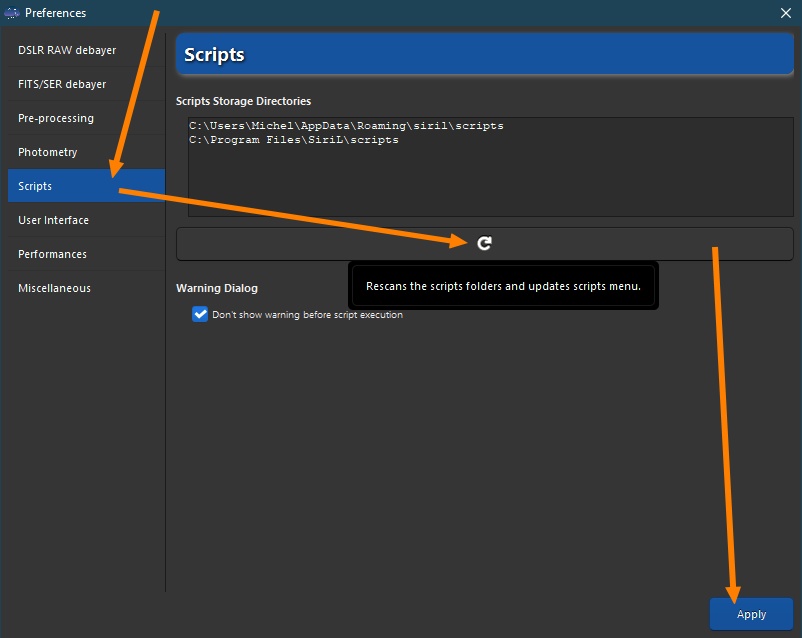Image resolution: width=802 pixels, height=638 pixels.
Task: Click the Siril app icon in title bar
Action: coord(12,13)
